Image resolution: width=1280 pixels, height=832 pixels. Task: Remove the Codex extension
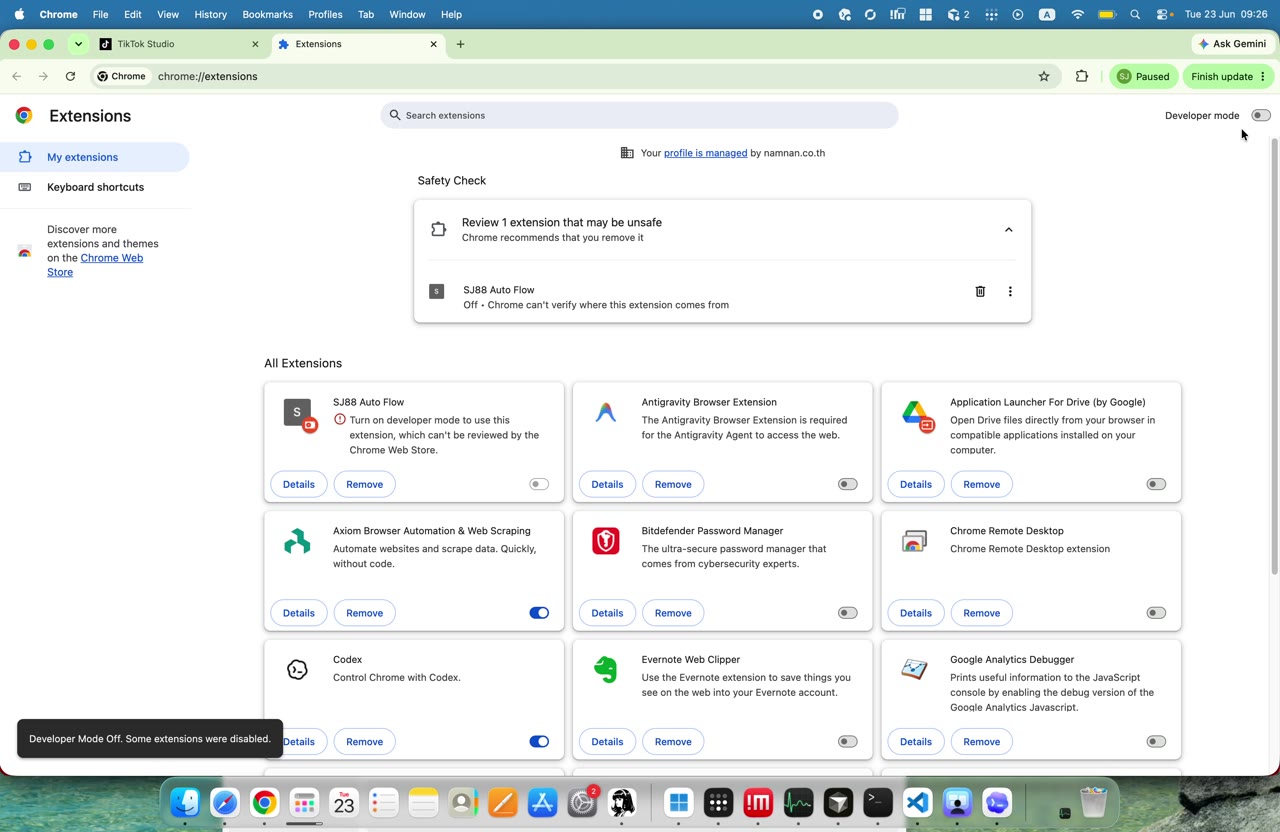(364, 742)
